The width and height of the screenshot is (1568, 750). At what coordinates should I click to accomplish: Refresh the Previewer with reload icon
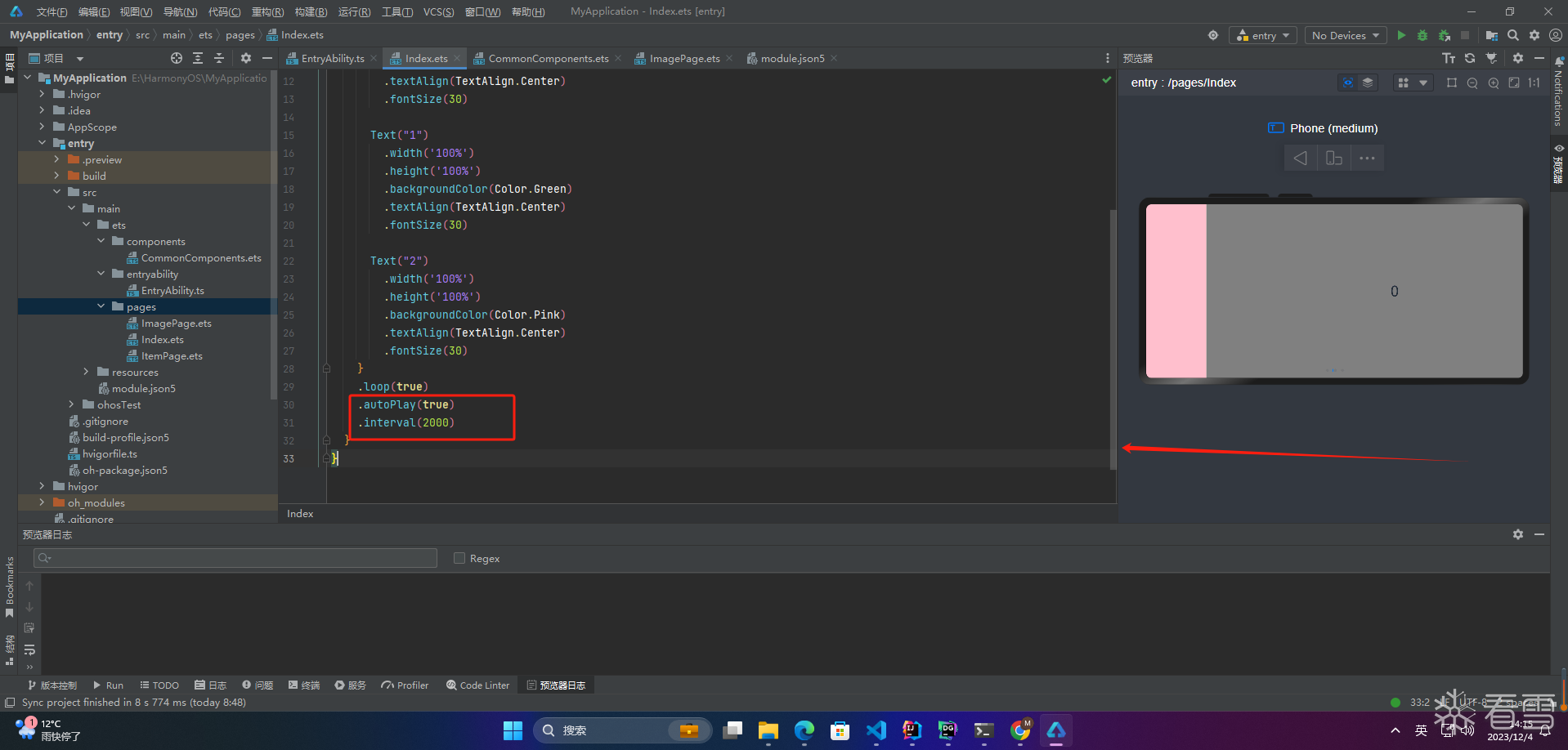1470,58
